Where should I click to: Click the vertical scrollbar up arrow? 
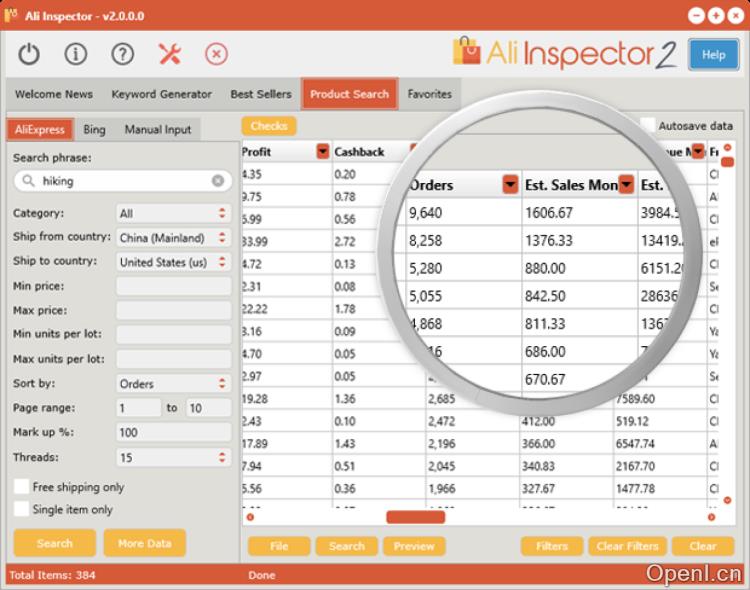click(728, 147)
